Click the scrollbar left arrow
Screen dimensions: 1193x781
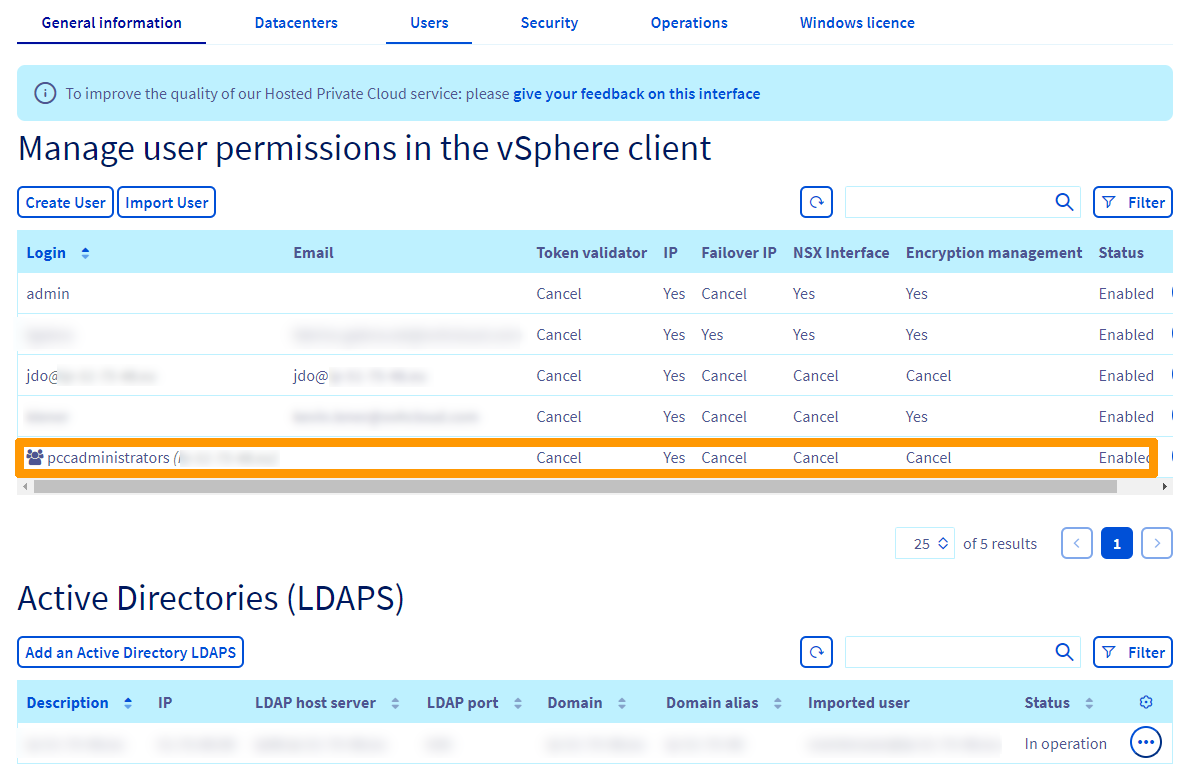(x=25, y=486)
